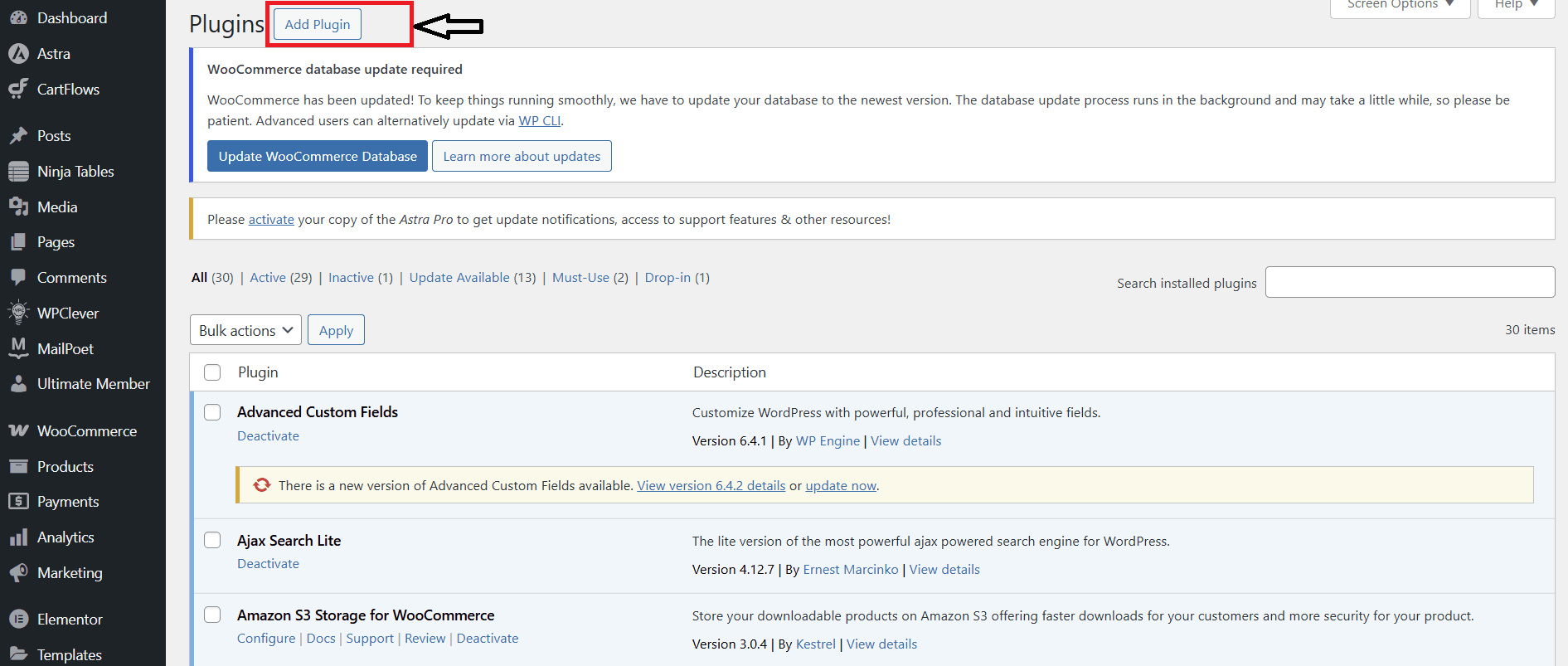Open WP Engine author link
This screenshot has height=666, width=1568.
[x=828, y=440]
